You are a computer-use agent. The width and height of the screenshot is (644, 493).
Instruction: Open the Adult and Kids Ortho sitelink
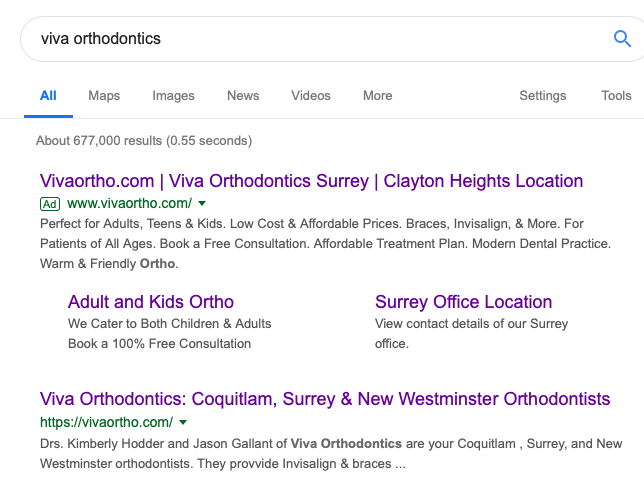pos(151,302)
